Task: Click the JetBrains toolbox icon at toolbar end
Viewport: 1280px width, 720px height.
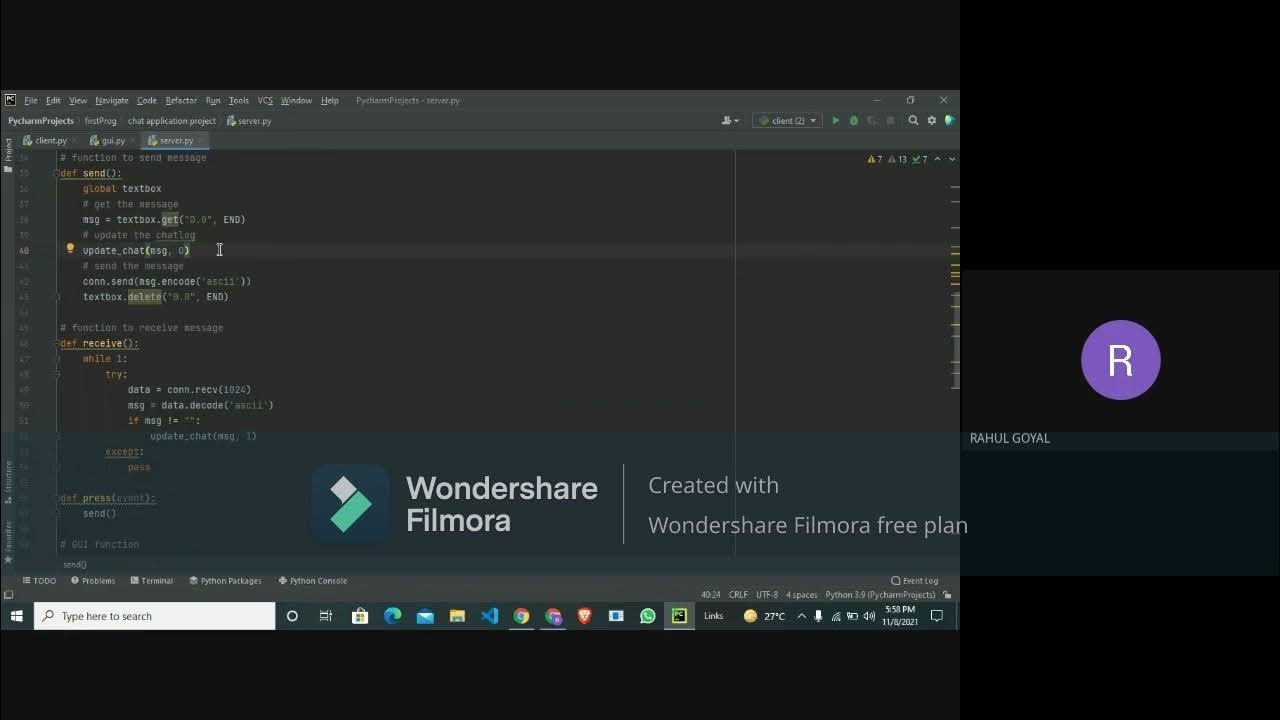Action: coord(950,121)
